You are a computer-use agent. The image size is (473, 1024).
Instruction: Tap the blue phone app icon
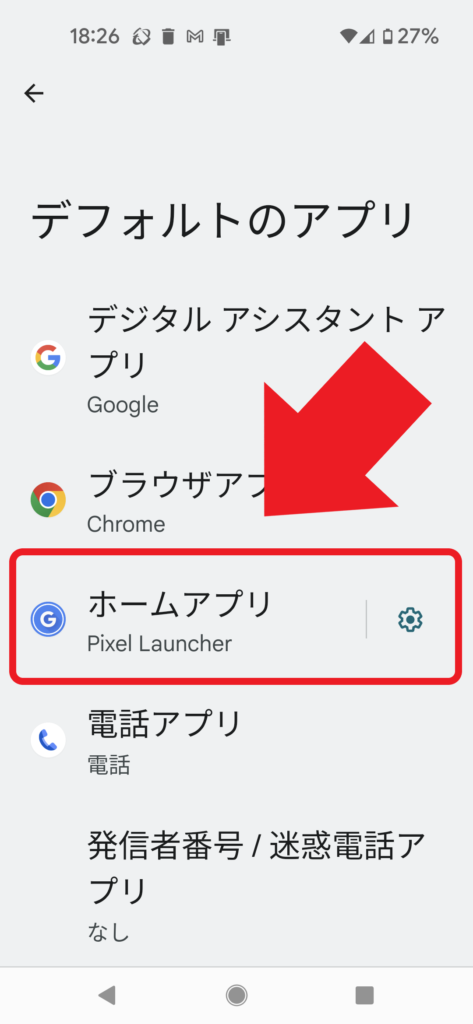click(48, 740)
